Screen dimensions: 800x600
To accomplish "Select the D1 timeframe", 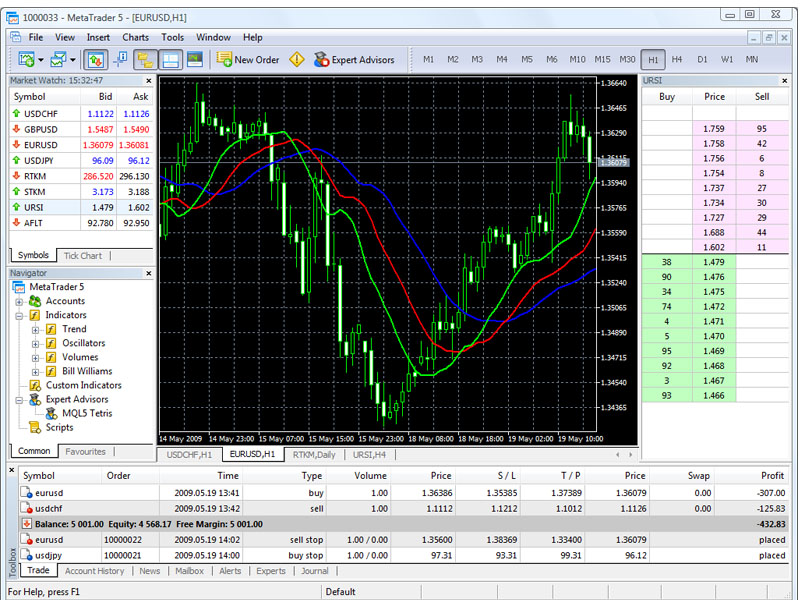I will pyautogui.click(x=702, y=60).
